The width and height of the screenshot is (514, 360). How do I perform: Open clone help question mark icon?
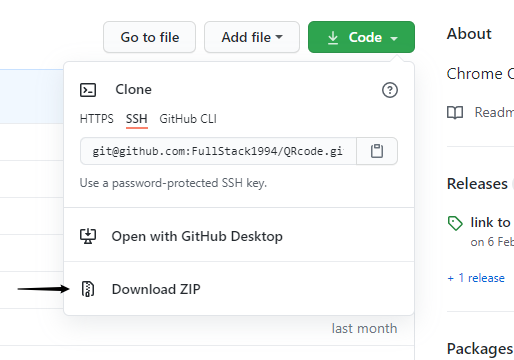[x=390, y=90]
